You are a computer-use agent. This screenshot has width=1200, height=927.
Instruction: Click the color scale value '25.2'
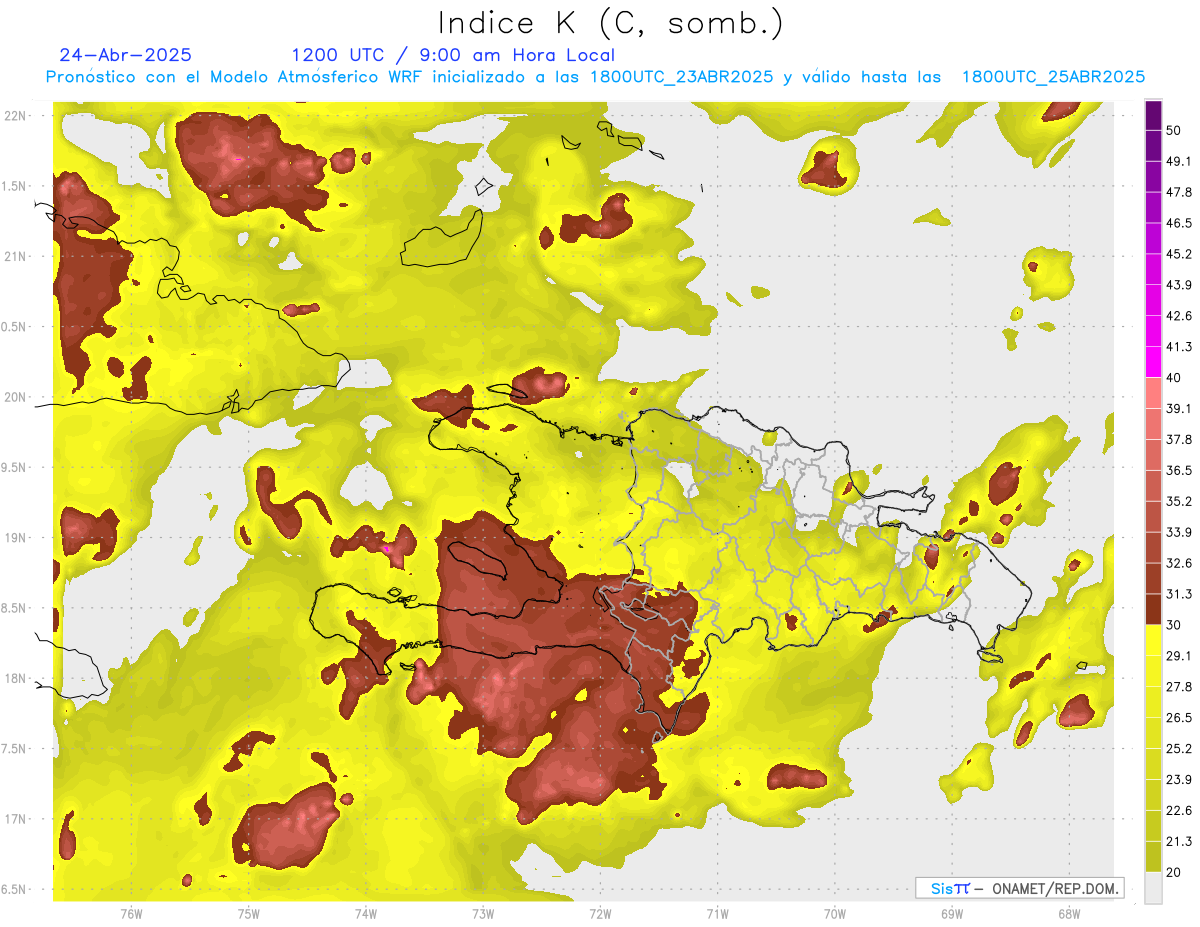click(1179, 749)
